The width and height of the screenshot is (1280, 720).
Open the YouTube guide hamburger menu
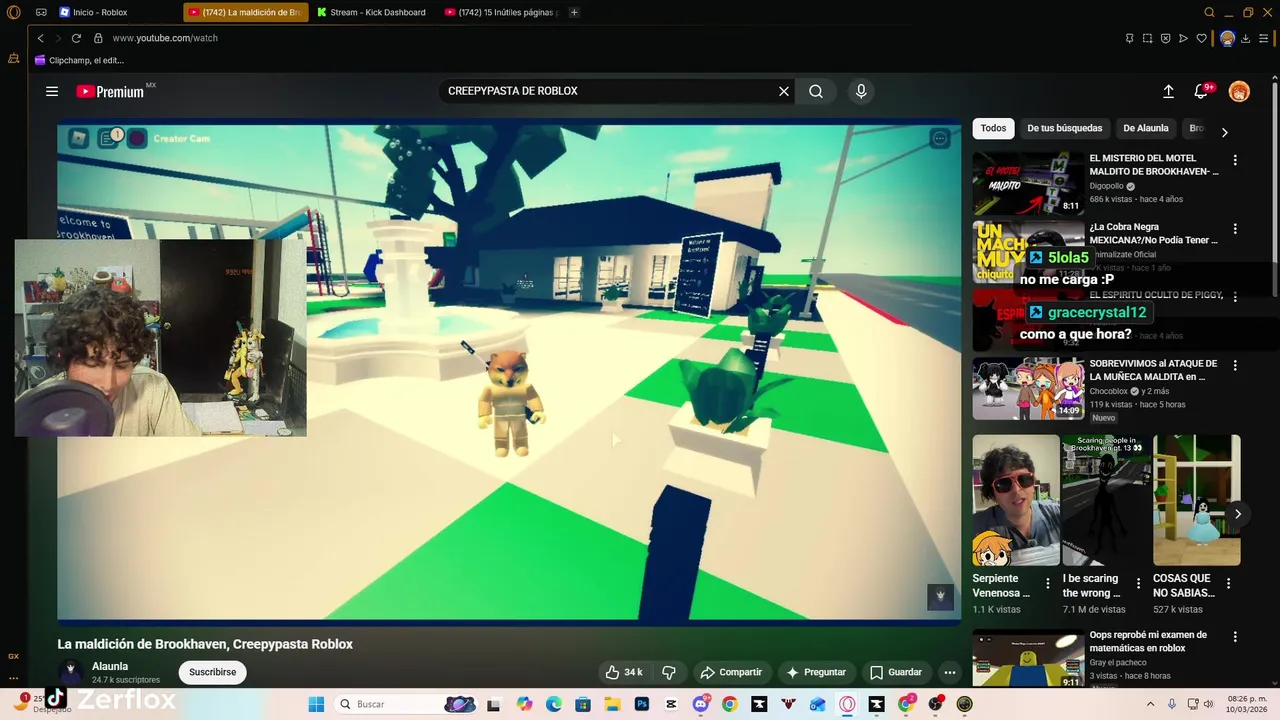(52, 91)
